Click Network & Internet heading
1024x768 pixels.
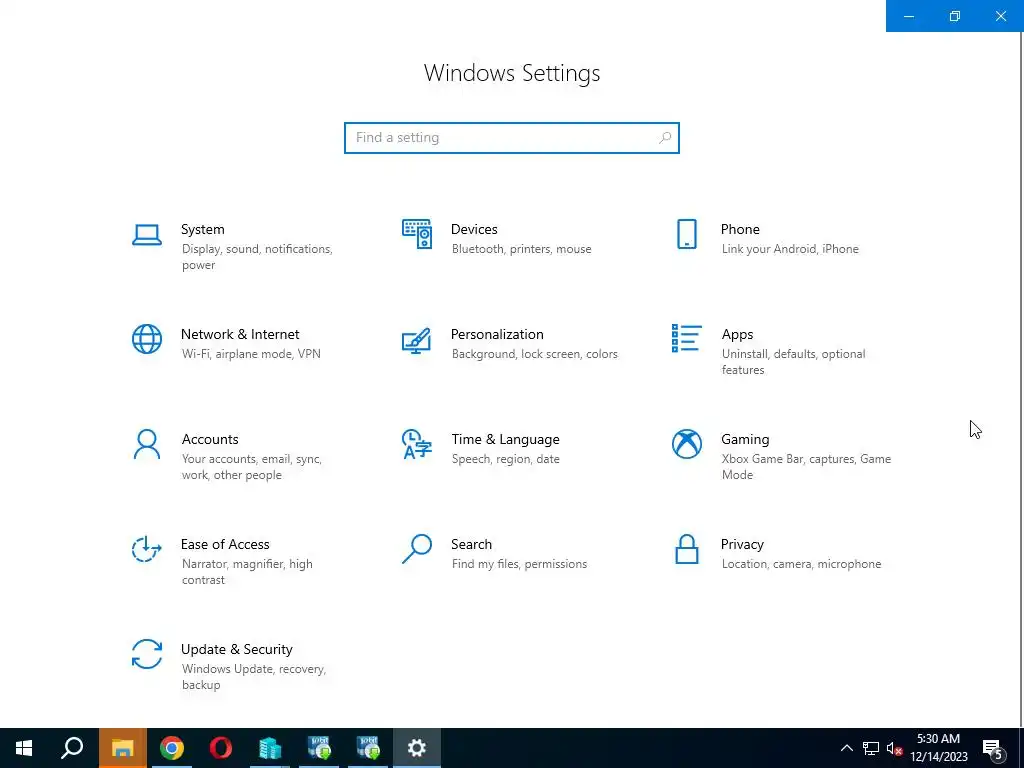(x=240, y=334)
